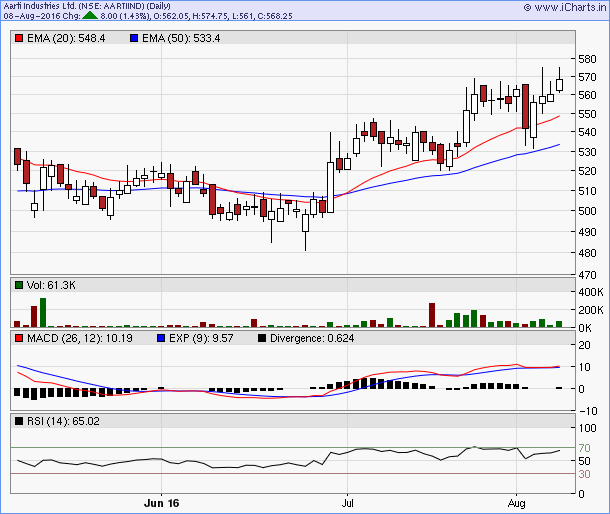Click the blue EMA (50) legend swatch
Image resolution: width=610 pixels, height=514 pixels.
[134, 38]
